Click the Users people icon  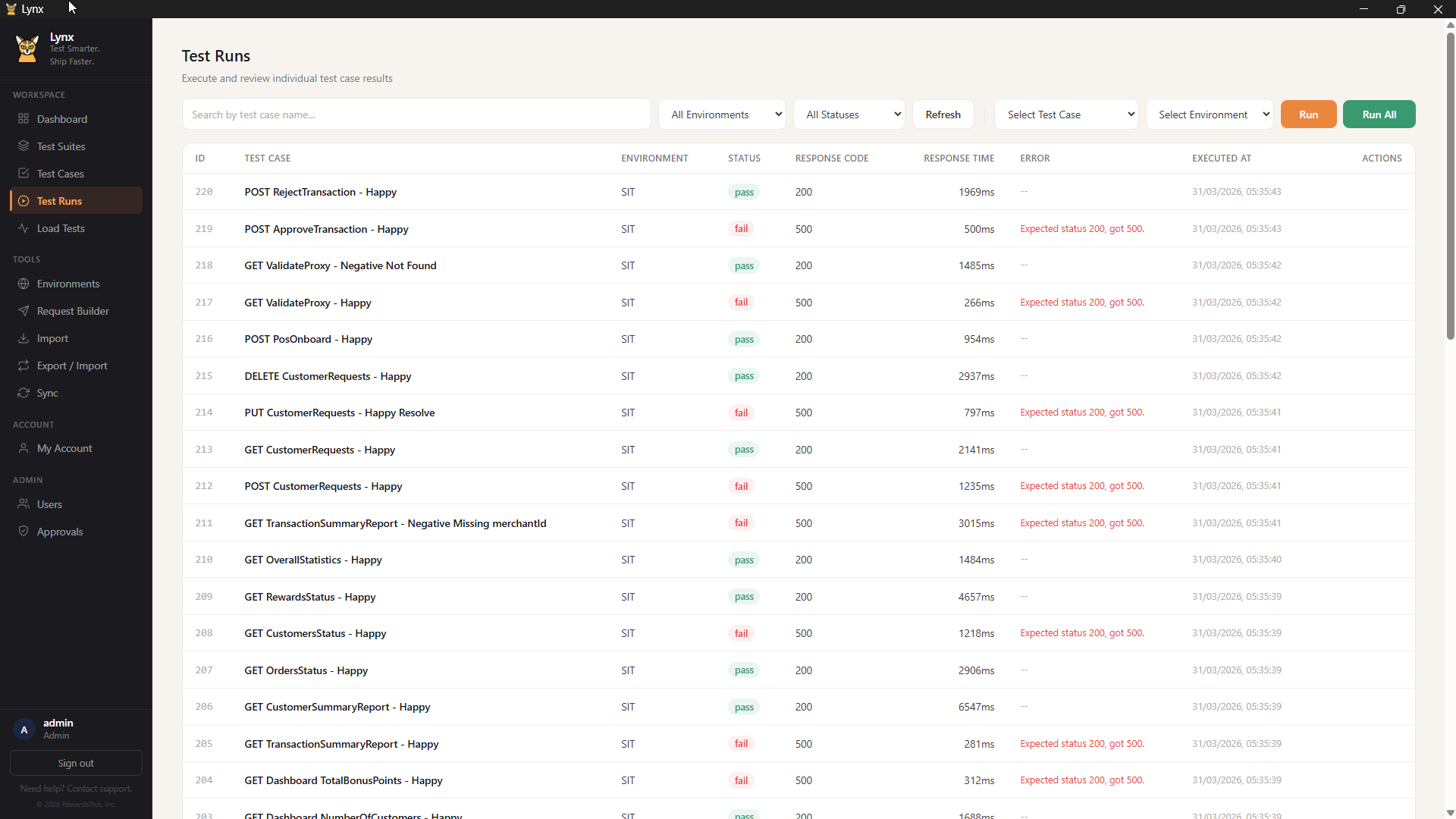click(24, 504)
